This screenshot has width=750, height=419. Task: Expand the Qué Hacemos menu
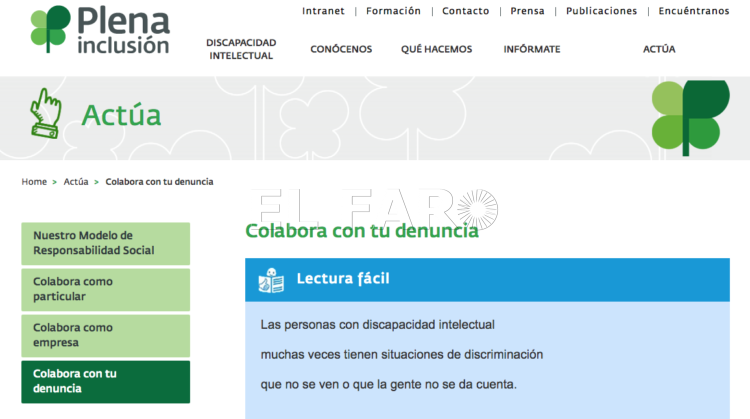(x=436, y=49)
